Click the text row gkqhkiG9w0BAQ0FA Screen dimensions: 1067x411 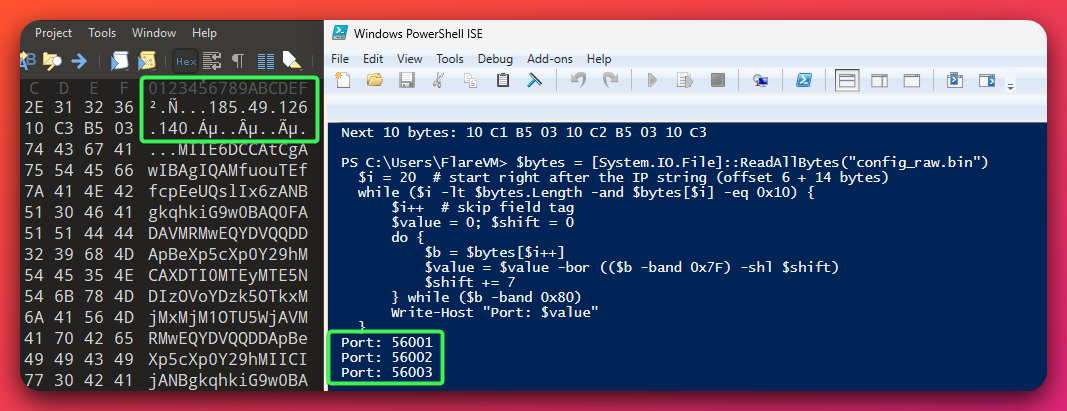click(x=227, y=212)
